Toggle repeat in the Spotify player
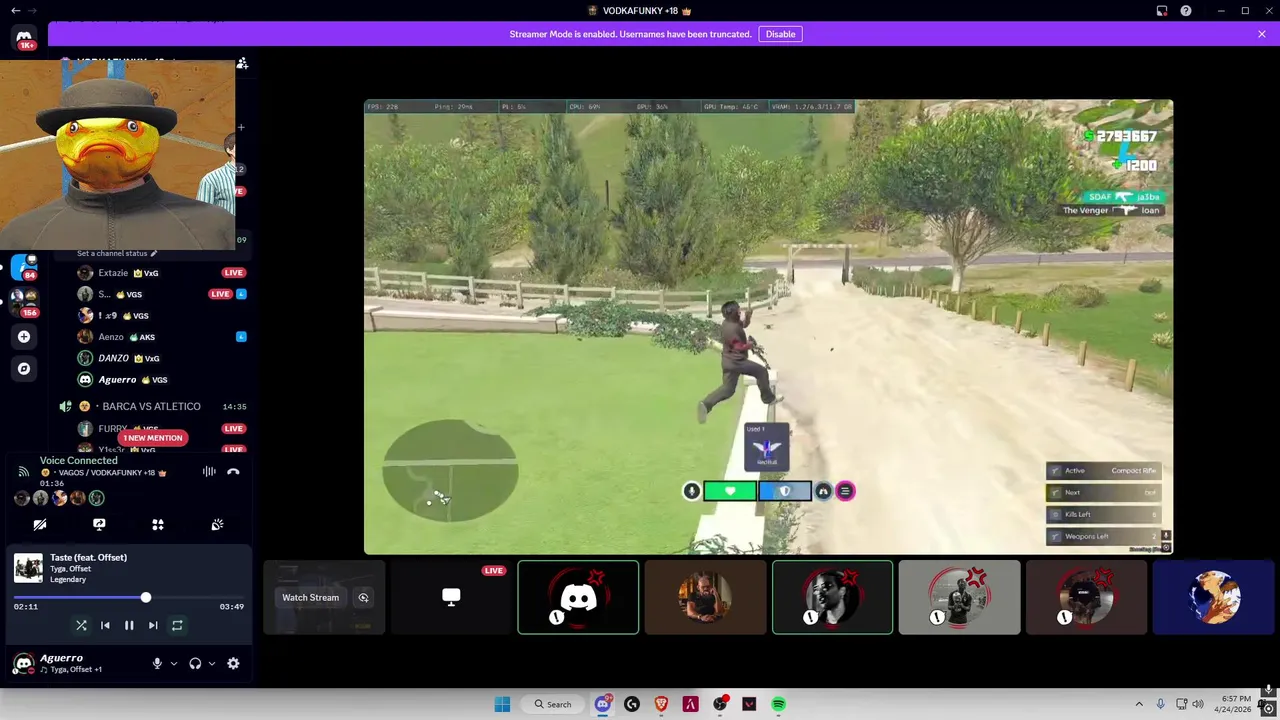The height and width of the screenshot is (720, 1280). pos(177,625)
